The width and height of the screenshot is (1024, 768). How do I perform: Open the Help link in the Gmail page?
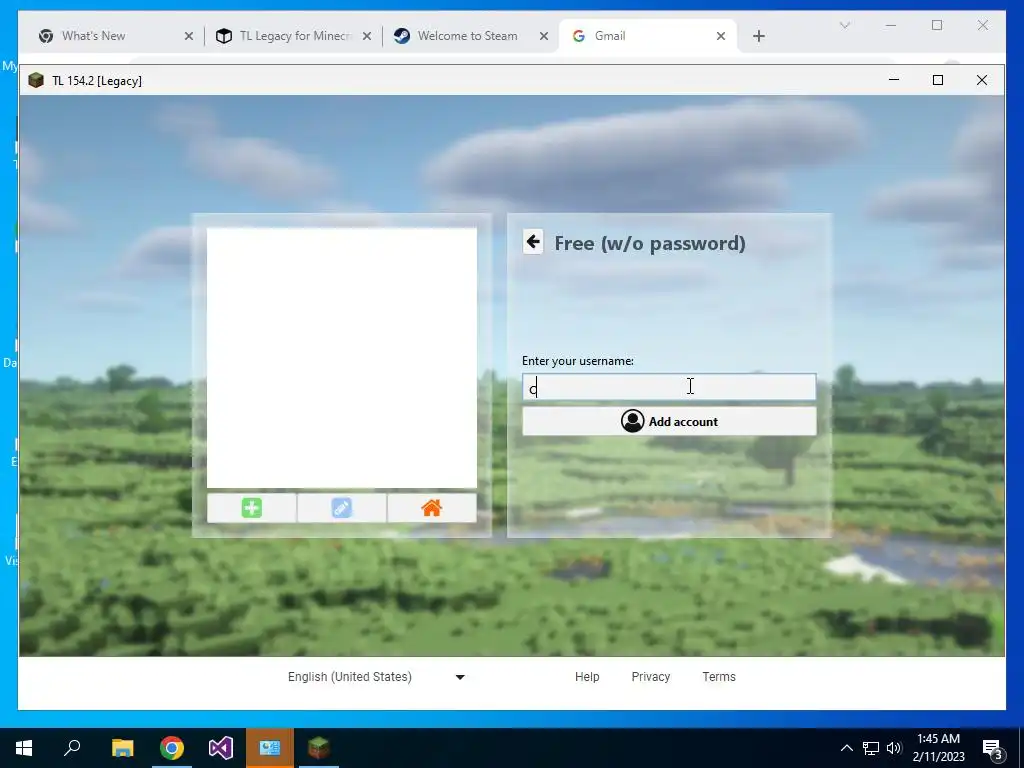587,677
